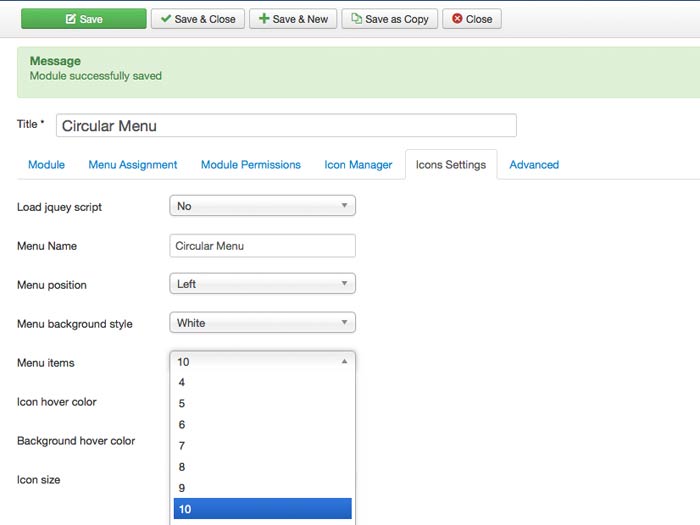
Task: Click the Save & Close button
Action: click(x=197, y=19)
